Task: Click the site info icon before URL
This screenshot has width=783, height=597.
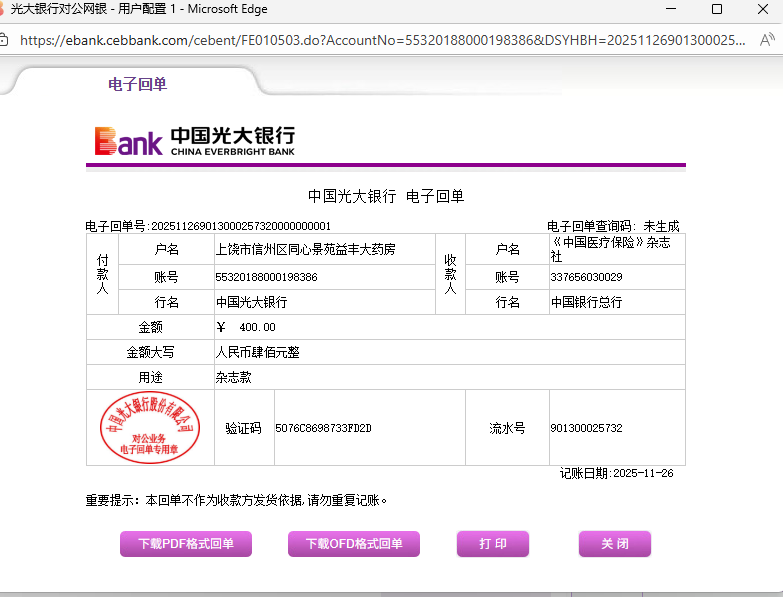Action: (x=5, y=41)
